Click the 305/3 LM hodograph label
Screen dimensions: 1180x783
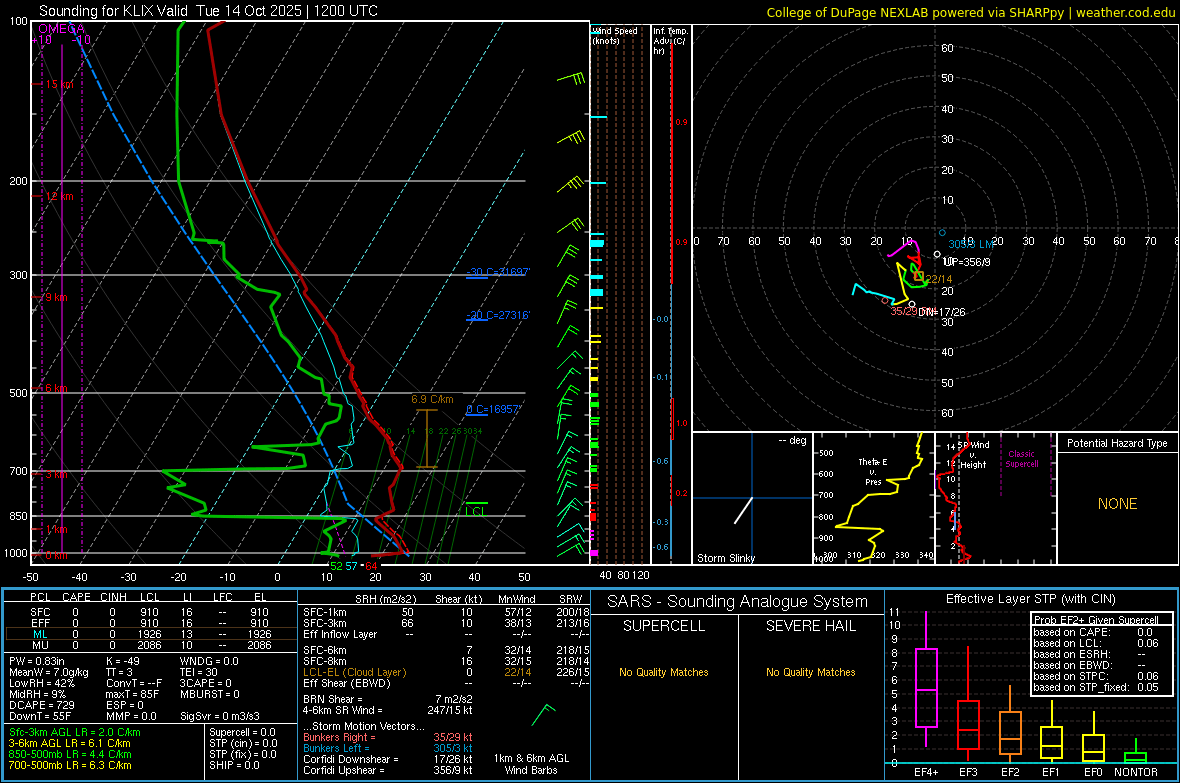(971, 244)
